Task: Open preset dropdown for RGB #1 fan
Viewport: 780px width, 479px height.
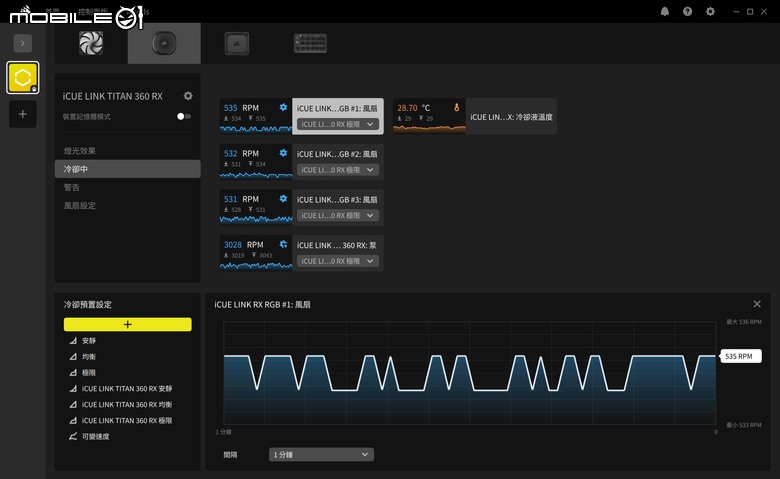Action: (x=338, y=124)
